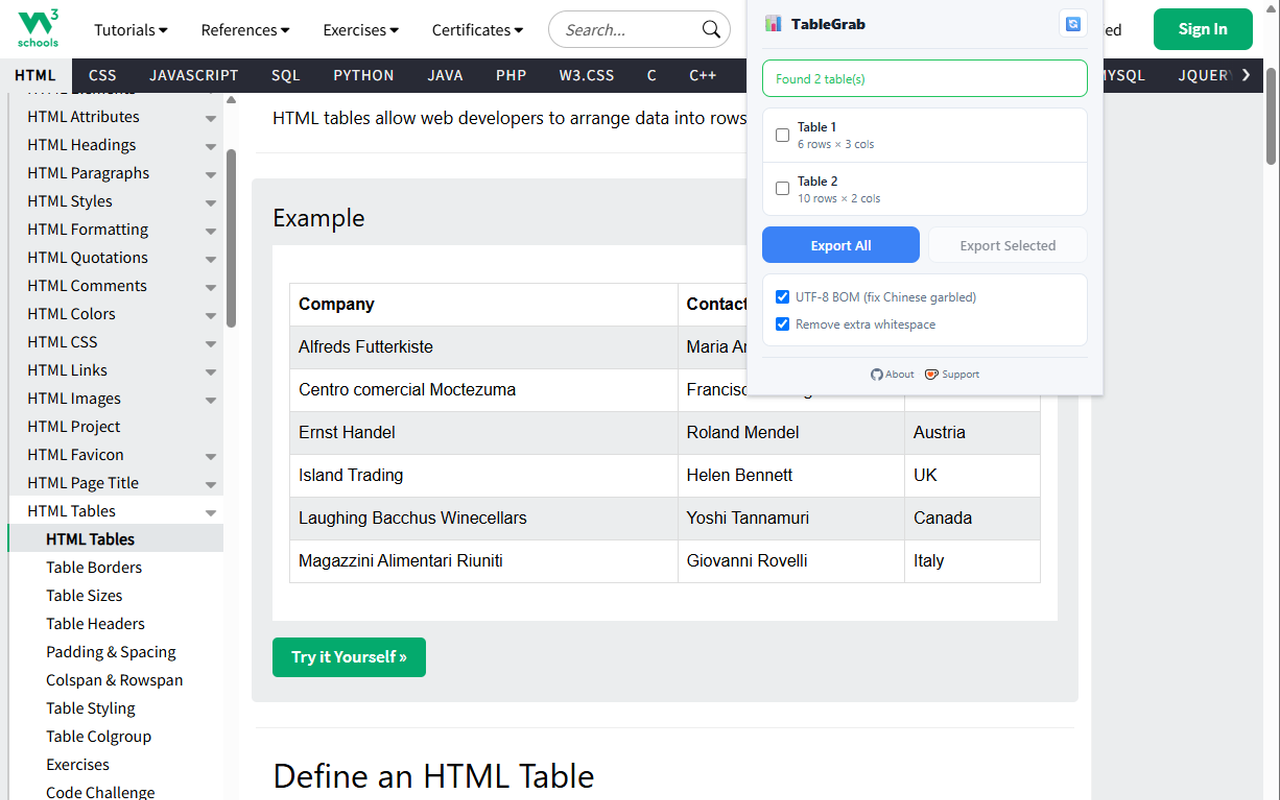Click the W3Schools logo
The width and height of the screenshot is (1280, 800).
39,28
